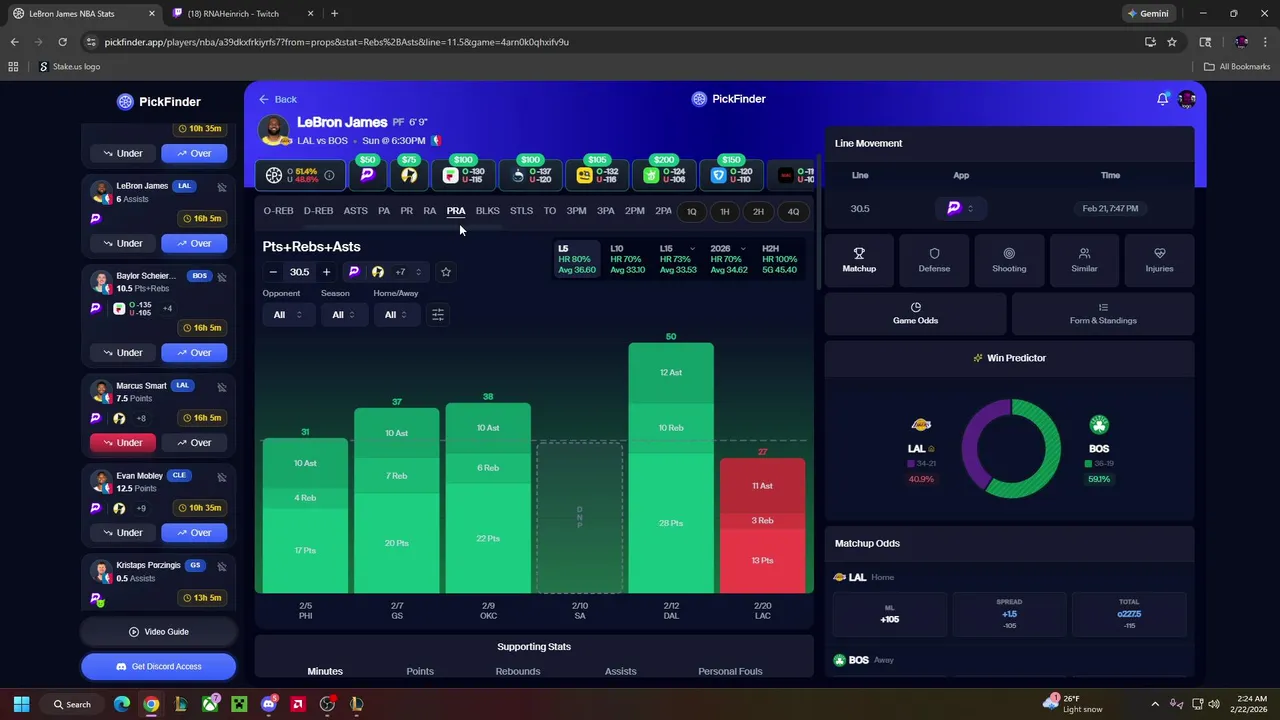Select the Underdog $75 sportsbook card
This screenshot has height=720, width=1280.
pyautogui.click(x=408, y=175)
